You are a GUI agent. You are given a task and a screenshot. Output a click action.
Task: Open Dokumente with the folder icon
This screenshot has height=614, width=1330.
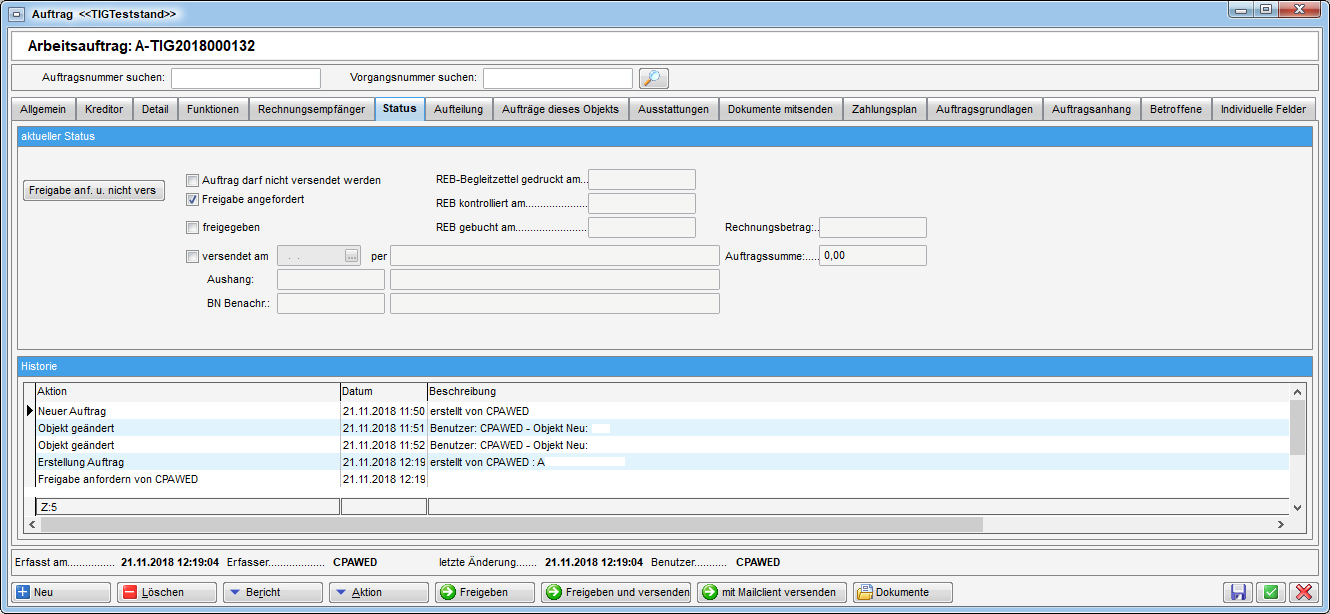(x=902, y=592)
